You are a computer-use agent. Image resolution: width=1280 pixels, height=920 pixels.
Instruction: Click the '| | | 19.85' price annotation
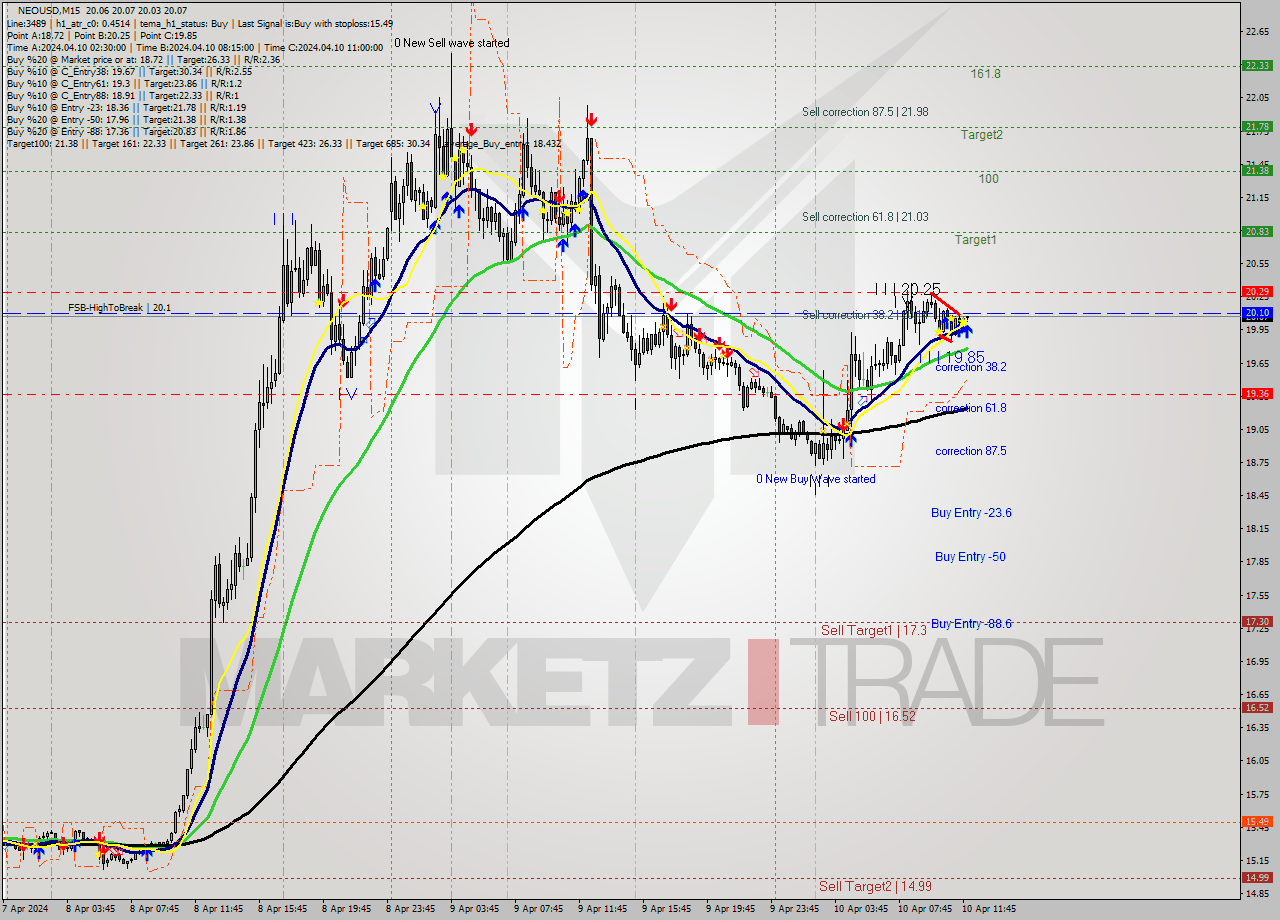coord(953,357)
